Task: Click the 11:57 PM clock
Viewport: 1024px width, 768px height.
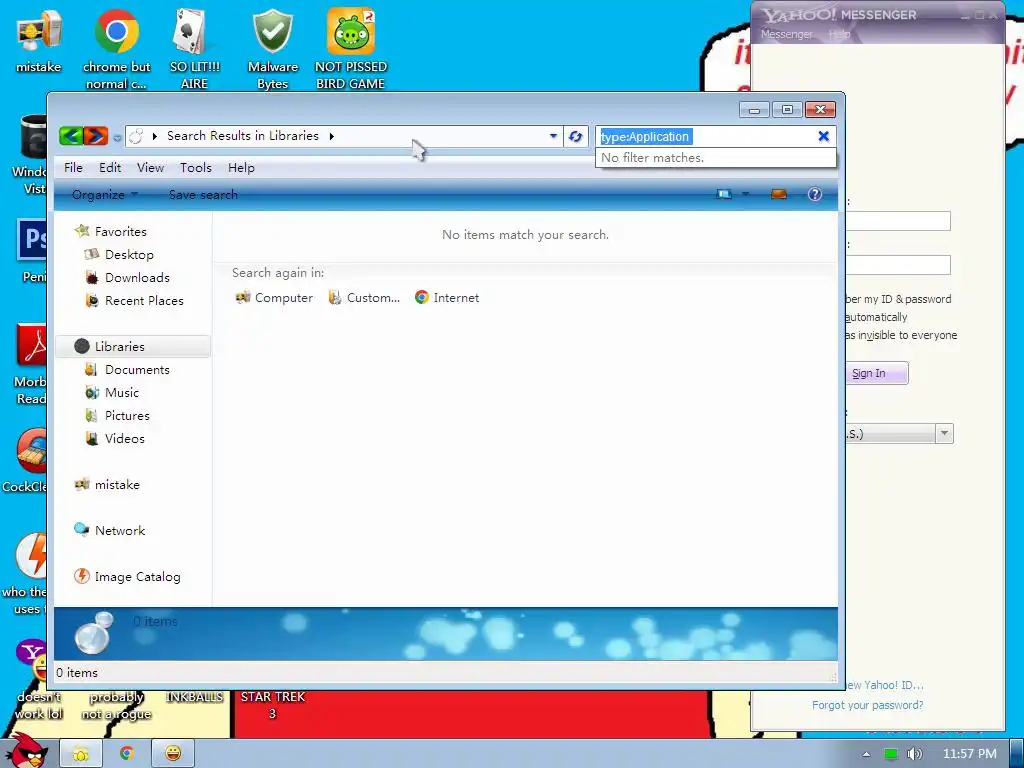Action: 969,754
